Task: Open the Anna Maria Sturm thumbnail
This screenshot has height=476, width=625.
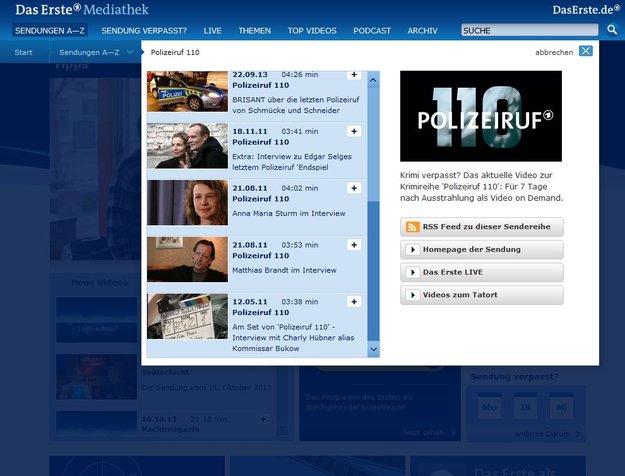Action: [187, 203]
